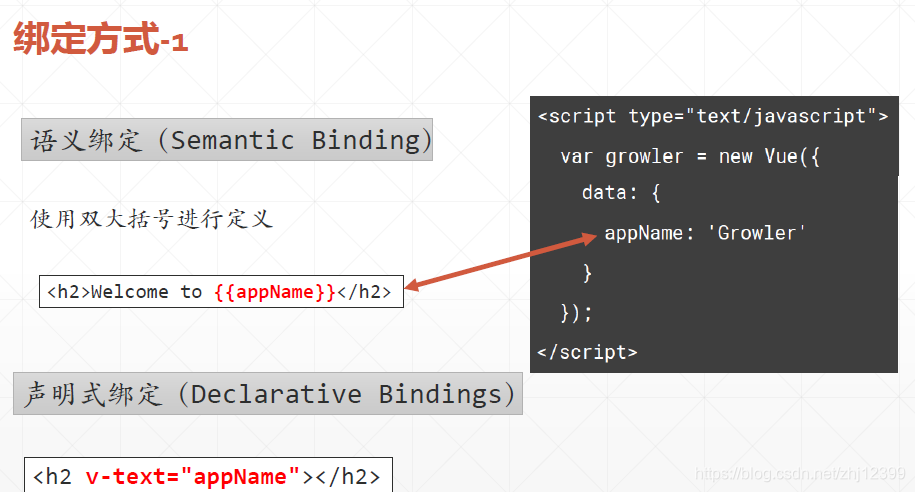The width and height of the screenshot is (915, 492).
Task: Click the slide title 绑定方式-1
Action: pyautogui.click(x=100, y=39)
